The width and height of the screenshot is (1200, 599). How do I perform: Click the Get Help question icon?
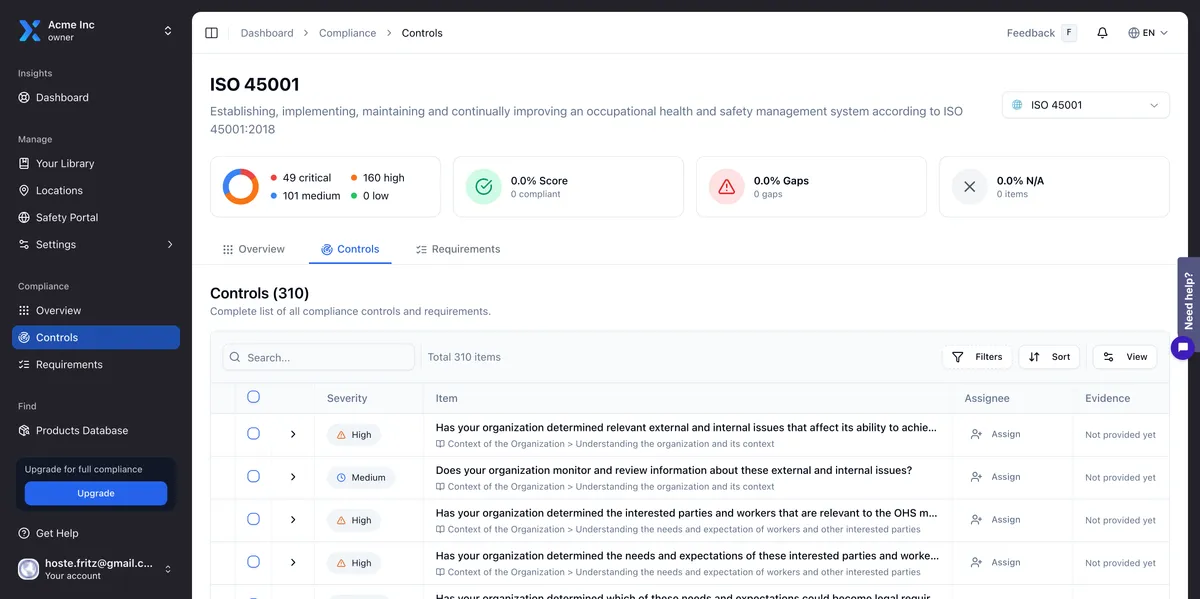25,534
